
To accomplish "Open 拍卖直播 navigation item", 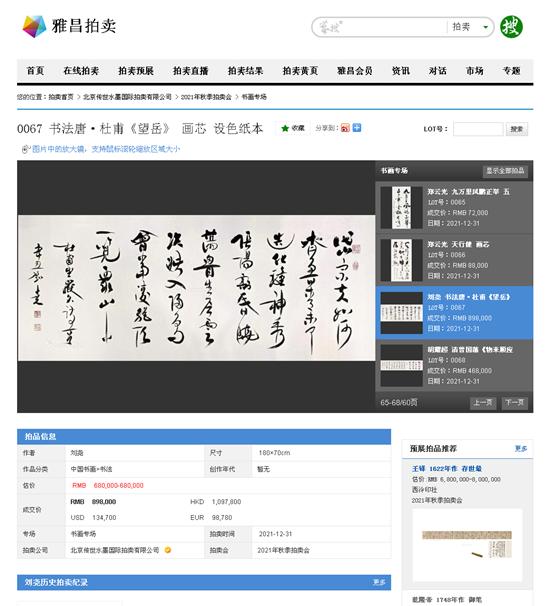I will tap(191, 71).
